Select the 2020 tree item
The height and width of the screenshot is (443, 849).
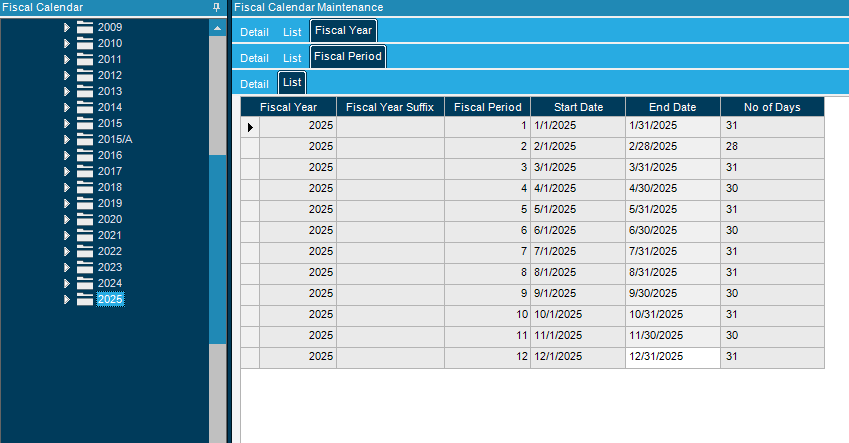109,219
